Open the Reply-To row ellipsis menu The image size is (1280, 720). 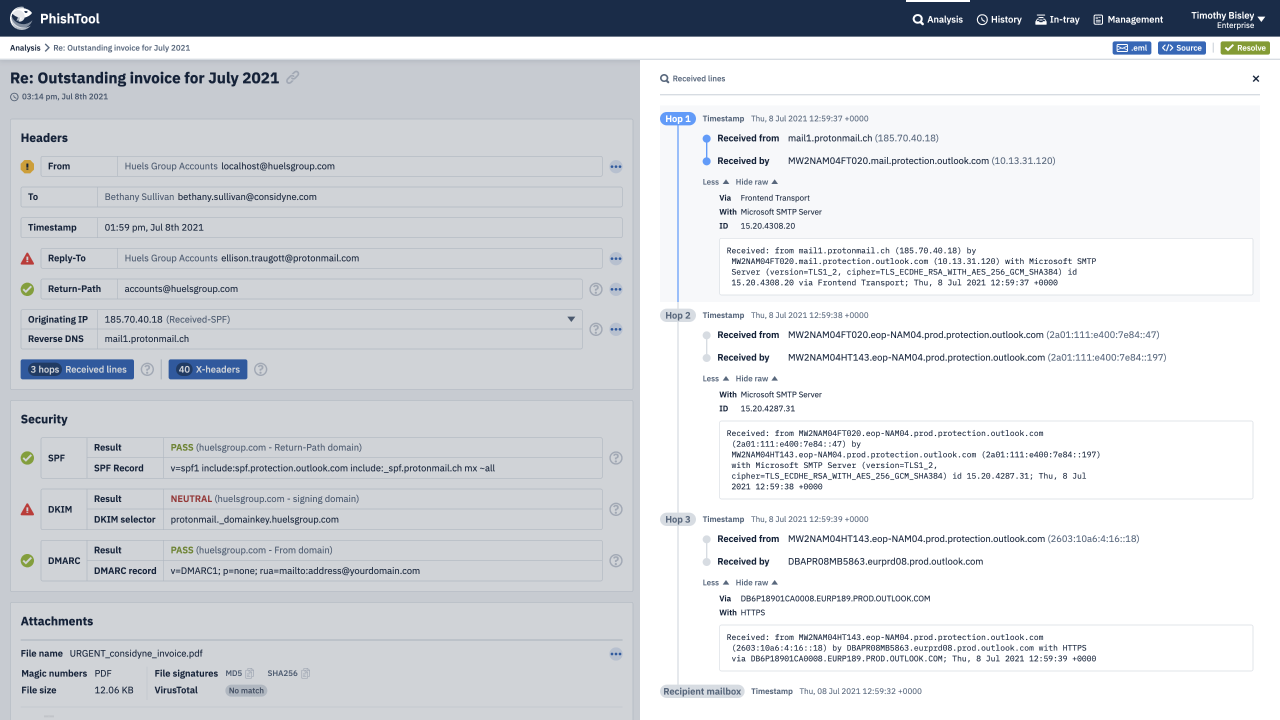[616, 258]
